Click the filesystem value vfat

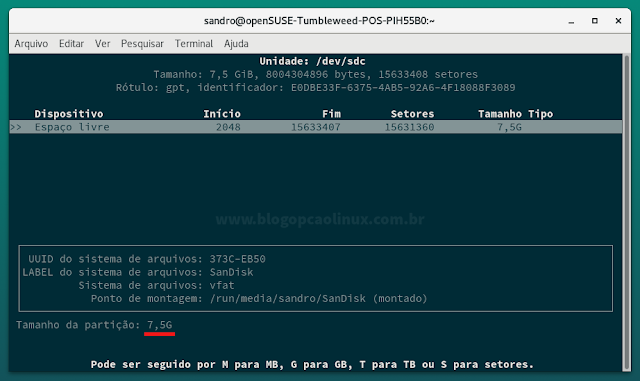222,285
